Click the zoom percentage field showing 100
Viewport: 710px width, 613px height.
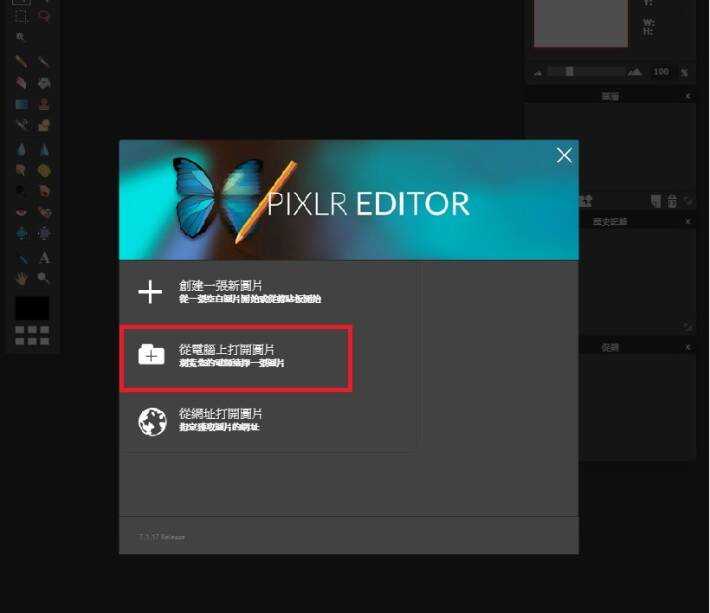point(661,72)
